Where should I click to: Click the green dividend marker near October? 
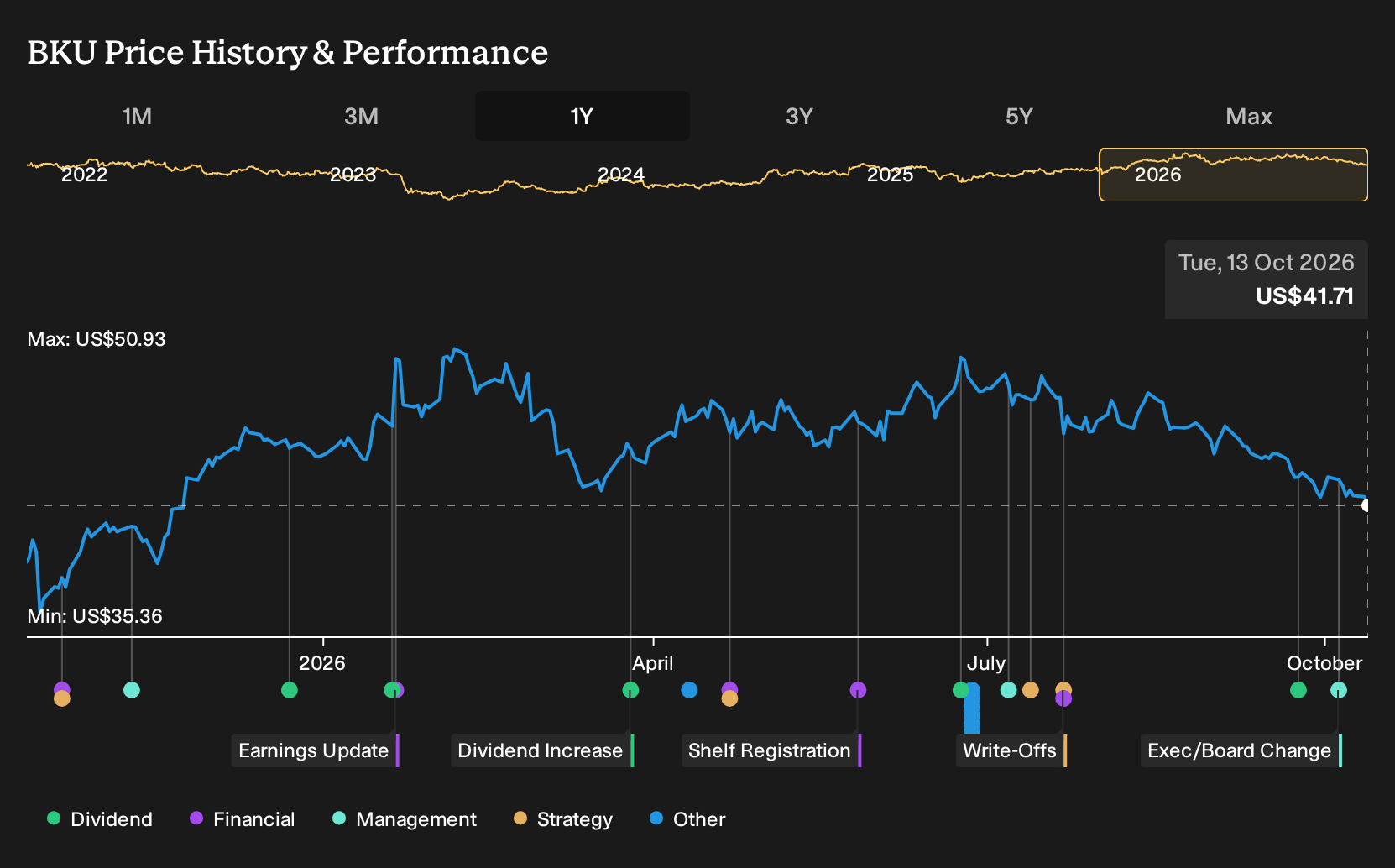[1298, 690]
